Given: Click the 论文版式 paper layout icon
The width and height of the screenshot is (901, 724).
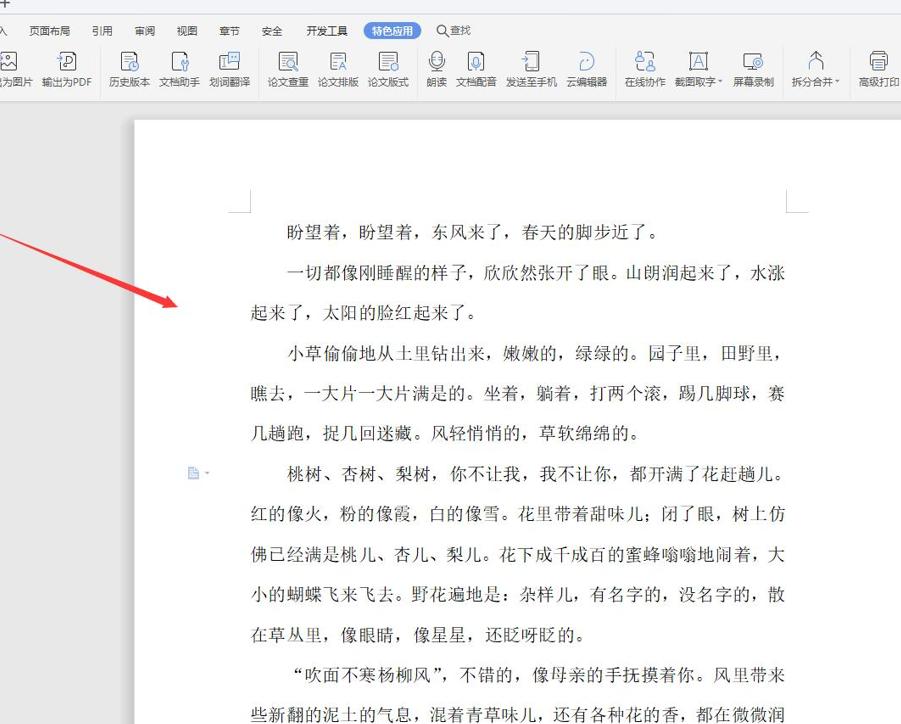Looking at the screenshot, I should pyautogui.click(x=387, y=70).
